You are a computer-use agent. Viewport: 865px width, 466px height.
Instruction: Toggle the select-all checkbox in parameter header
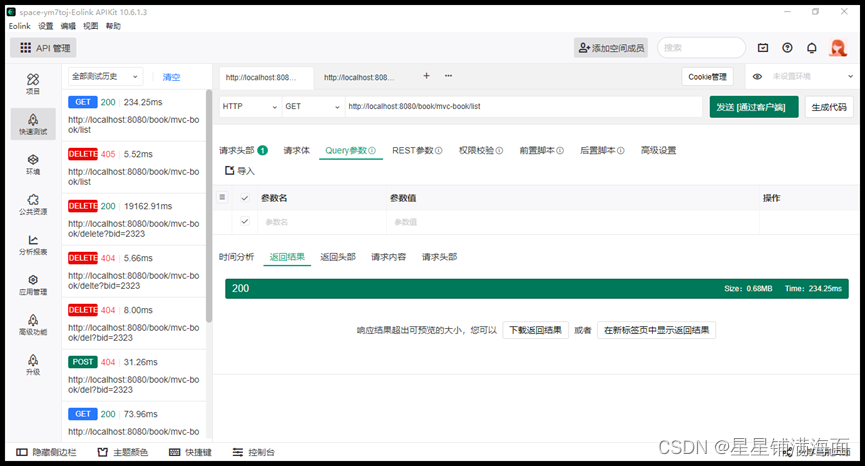[245, 198]
